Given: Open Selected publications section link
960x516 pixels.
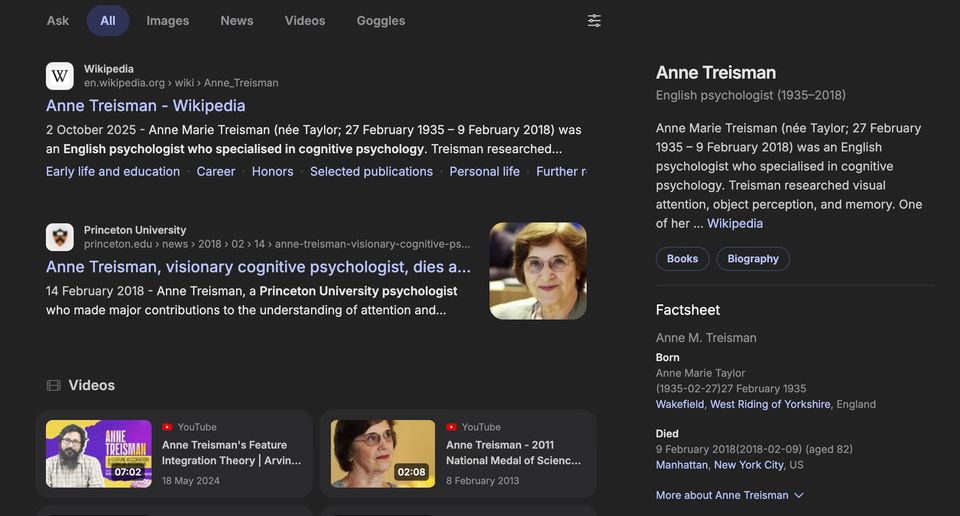Looking at the screenshot, I should click(371, 171).
